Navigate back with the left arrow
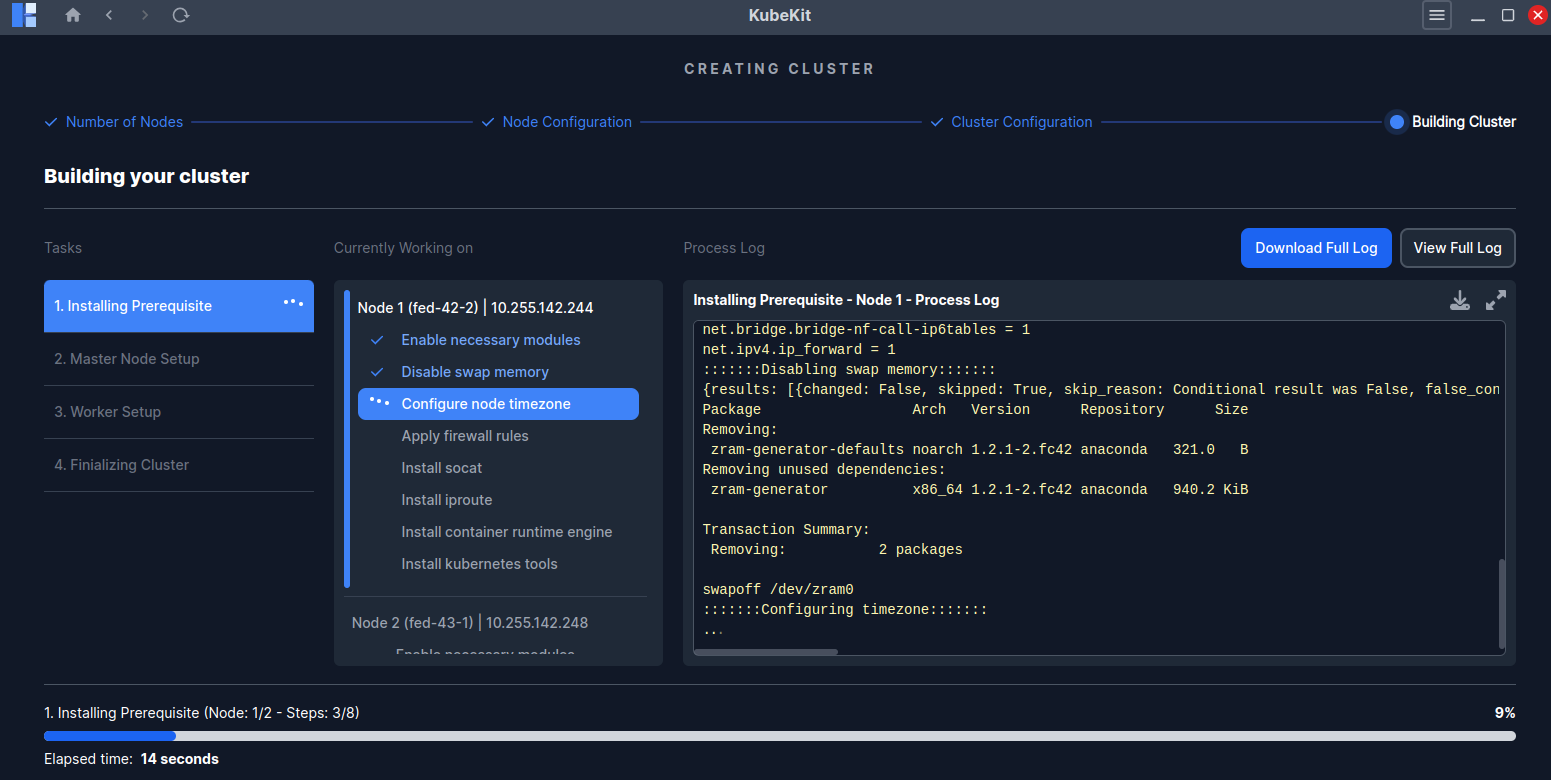This screenshot has height=780, width=1551. click(109, 15)
